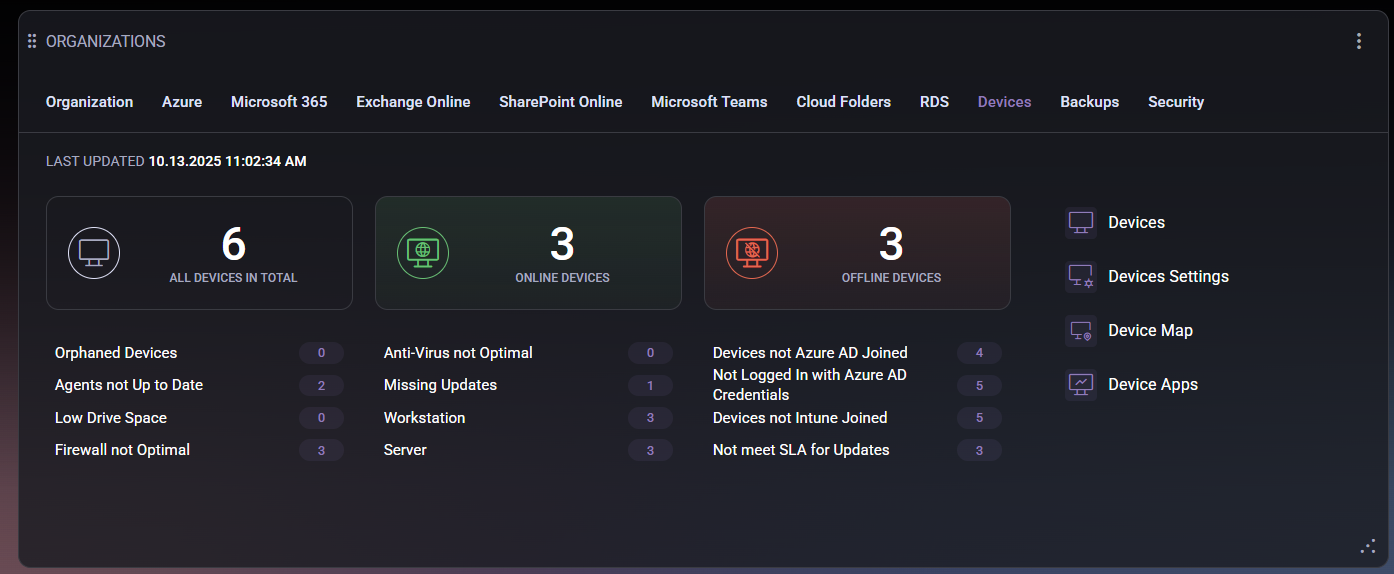
Task: Open the three-dot widget options menu
Action: tap(1358, 41)
